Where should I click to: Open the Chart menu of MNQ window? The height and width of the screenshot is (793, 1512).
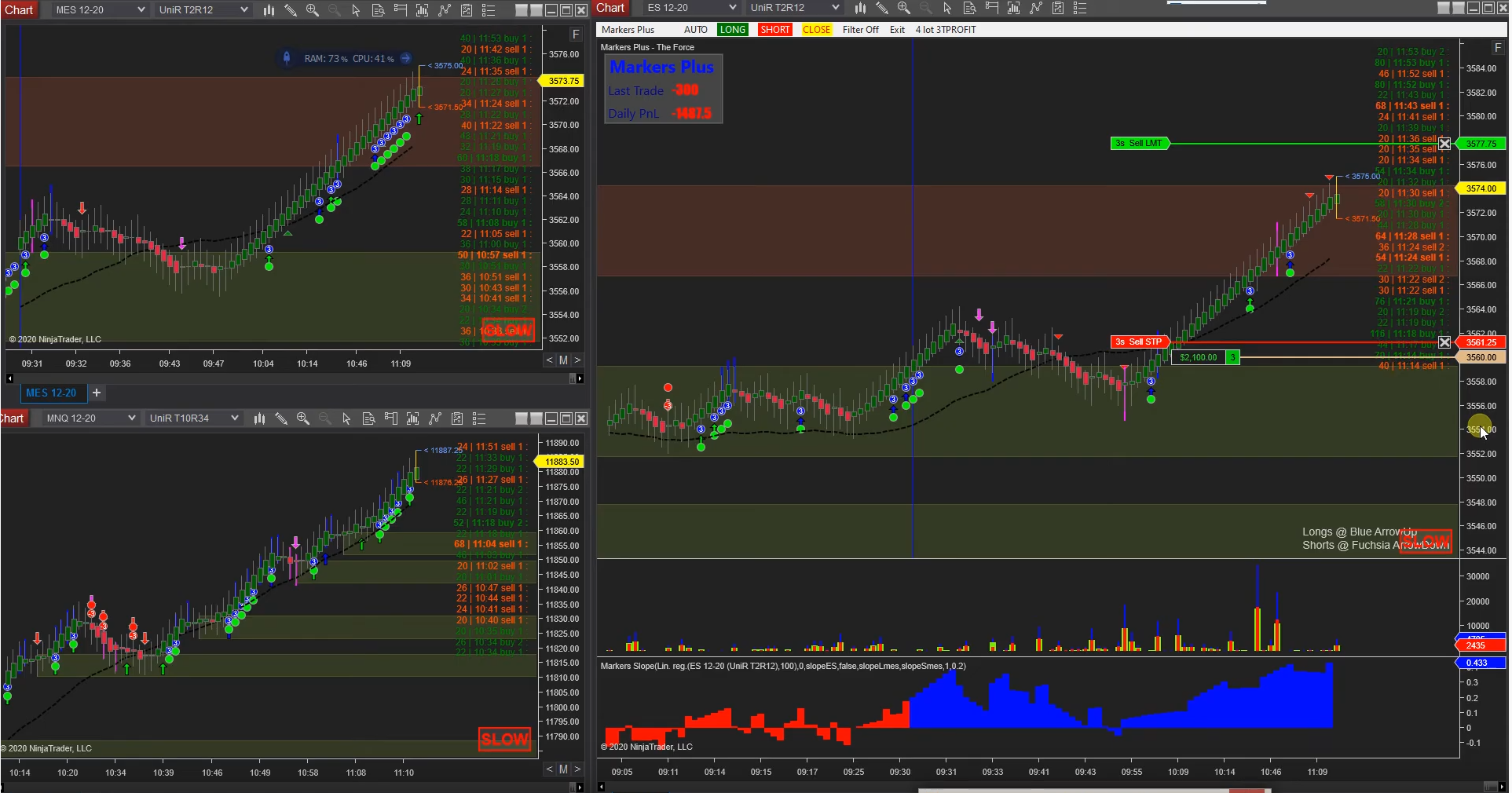(13, 418)
